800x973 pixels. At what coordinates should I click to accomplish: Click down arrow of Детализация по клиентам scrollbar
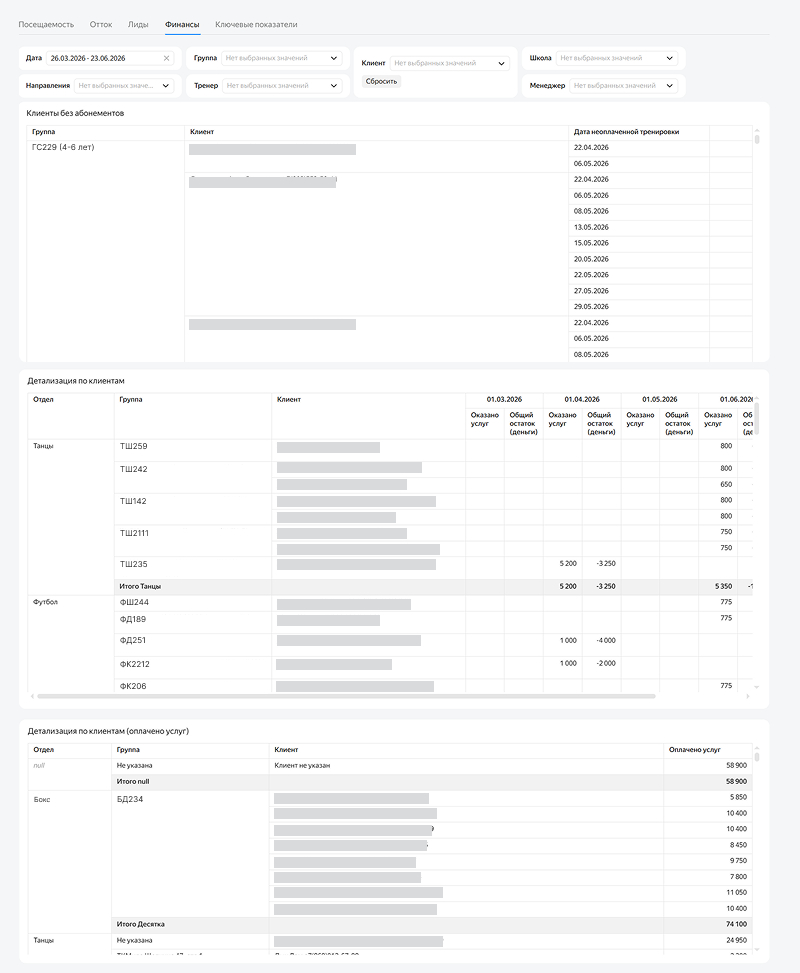(757, 687)
